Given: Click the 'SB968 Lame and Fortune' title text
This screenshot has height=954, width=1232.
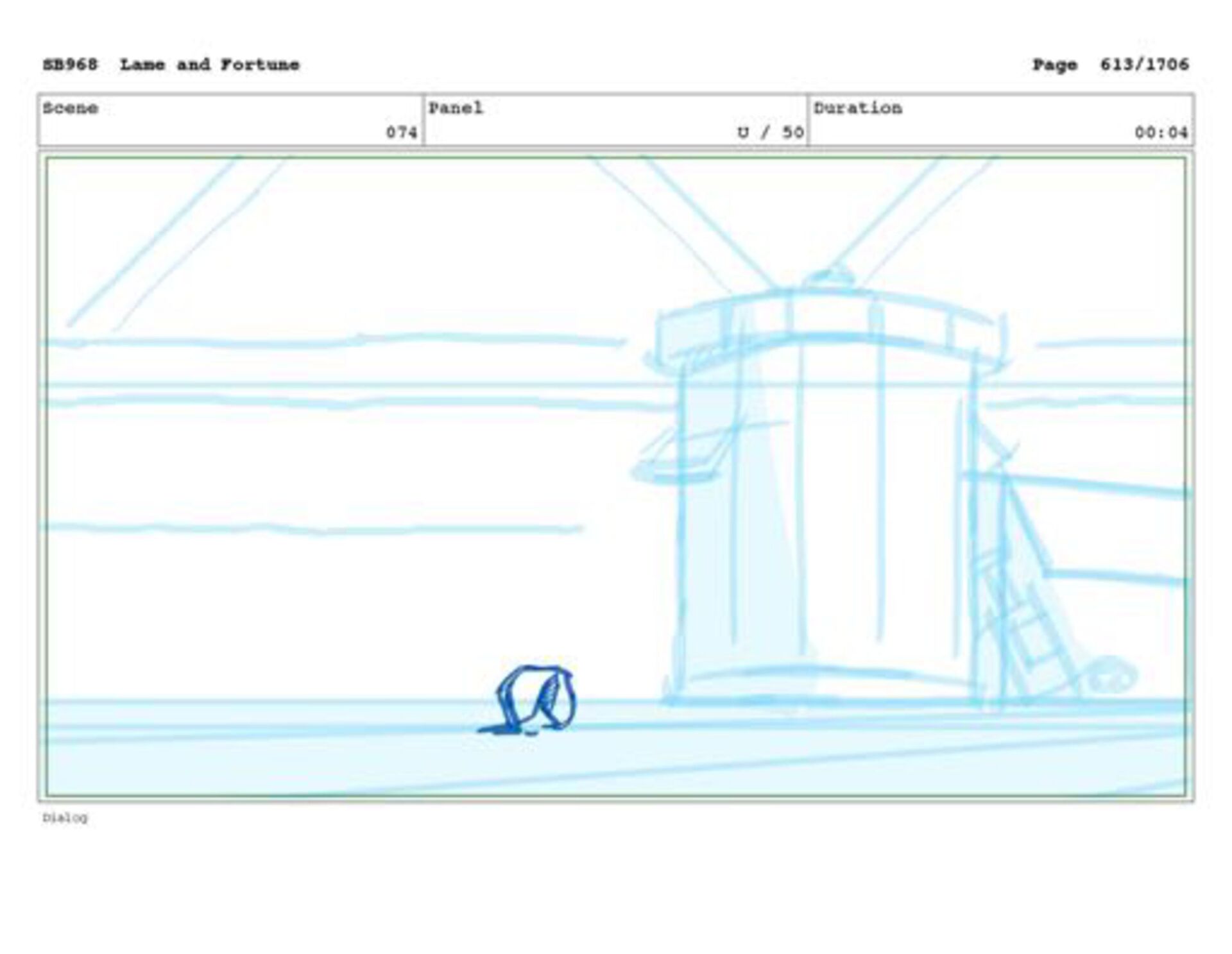Looking at the screenshot, I should (x=171, y=65).
